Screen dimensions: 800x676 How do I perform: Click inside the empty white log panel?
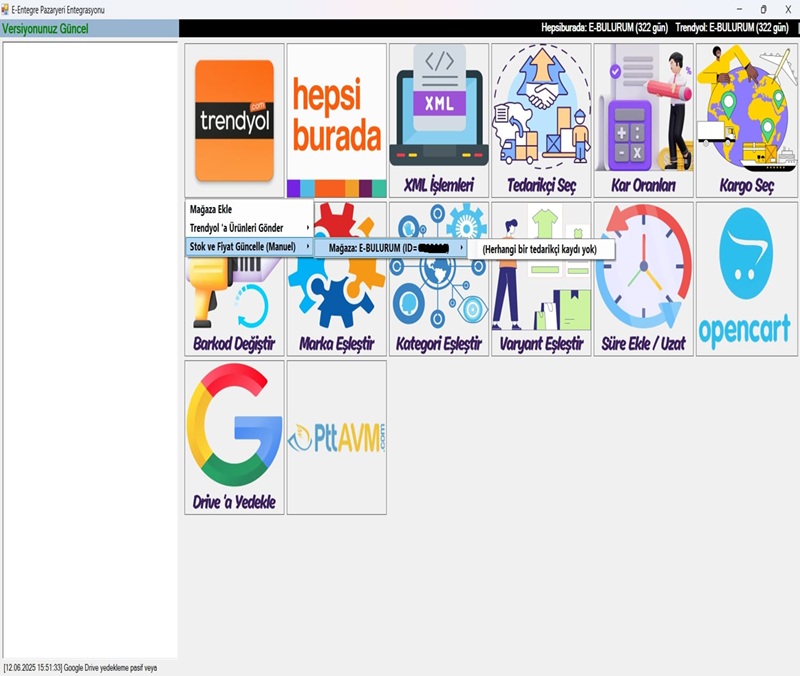tap(90, 350)
